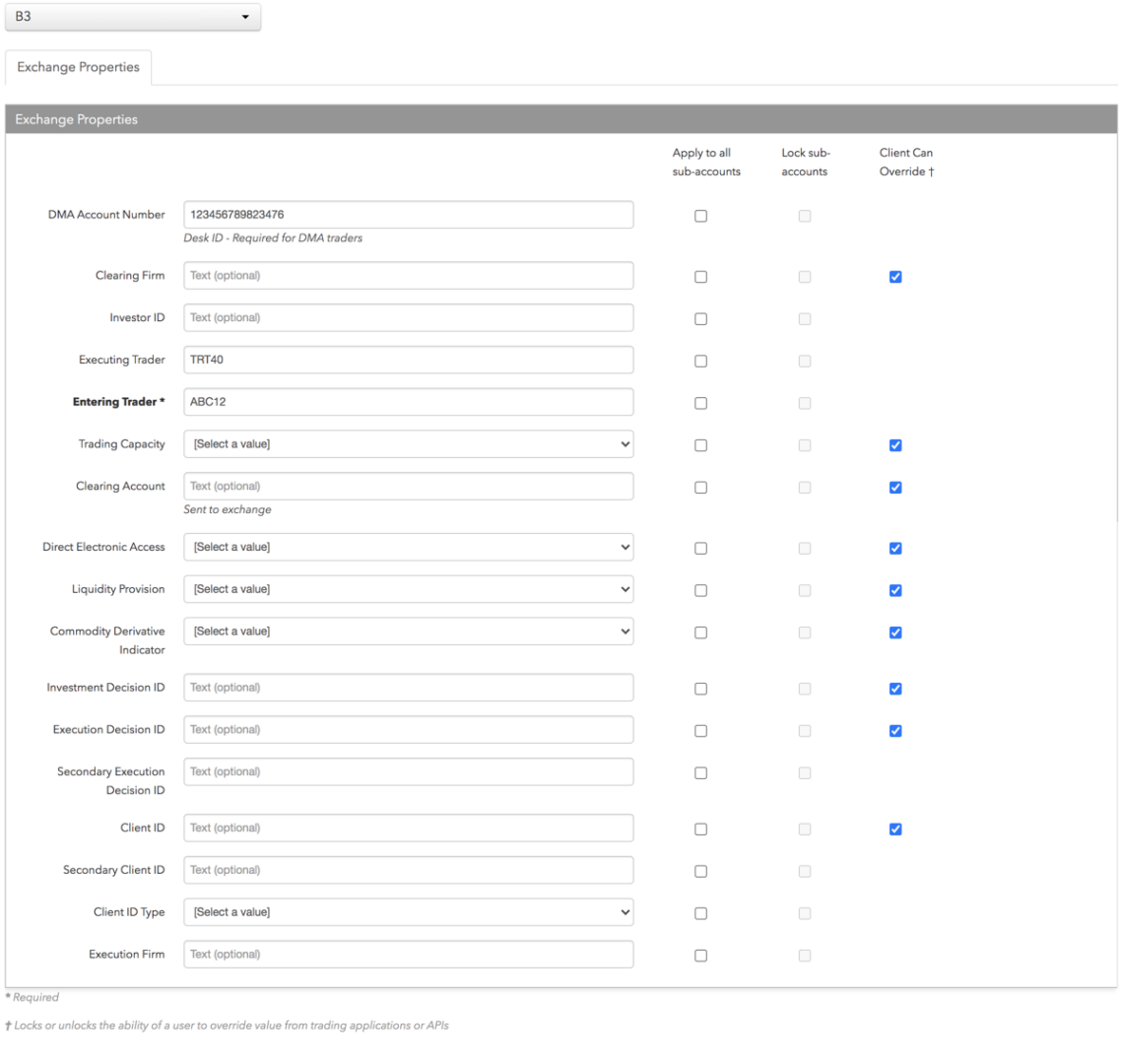Click the 'Lock sub-accounts' column header
This screenshot has height=1064, width=1121.
click(805, 163)
